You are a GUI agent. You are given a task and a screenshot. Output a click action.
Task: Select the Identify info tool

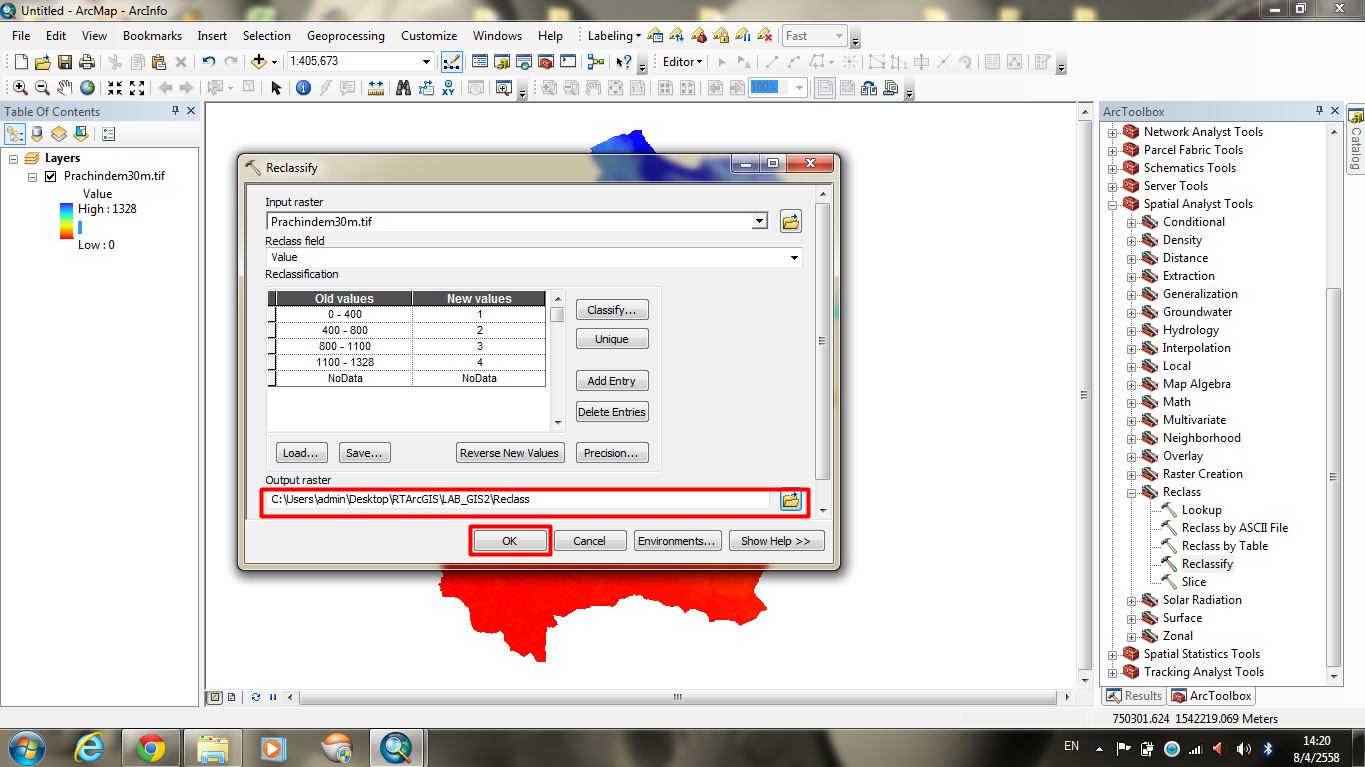click(304, 88)
